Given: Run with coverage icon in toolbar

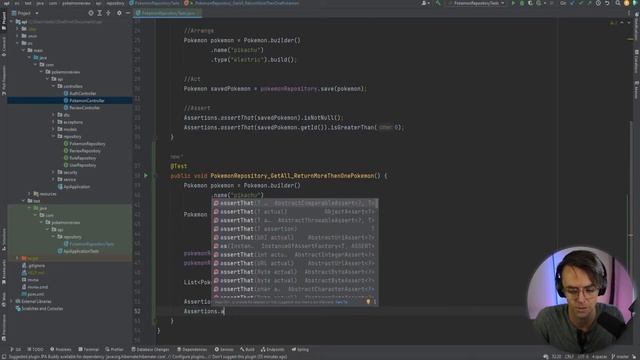Looking at the screenshot, I should [530, 3].
